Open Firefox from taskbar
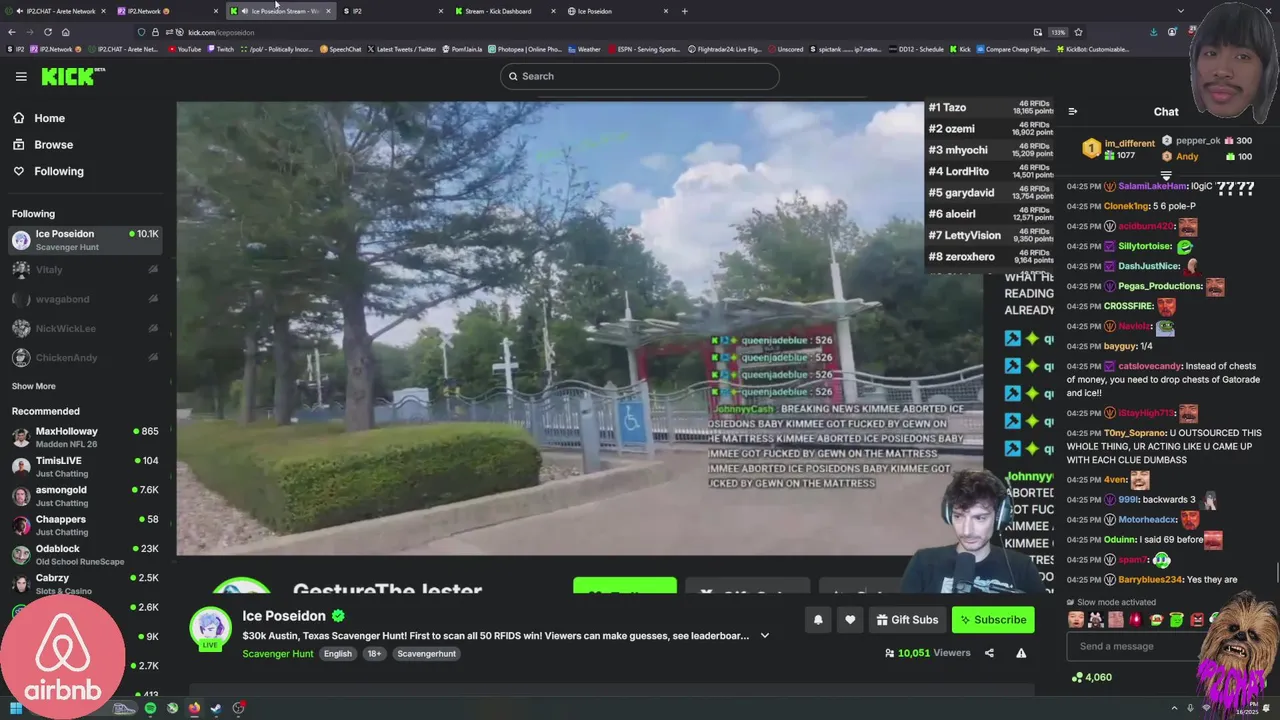This screenshot has width=1280, height=720. 194,709
